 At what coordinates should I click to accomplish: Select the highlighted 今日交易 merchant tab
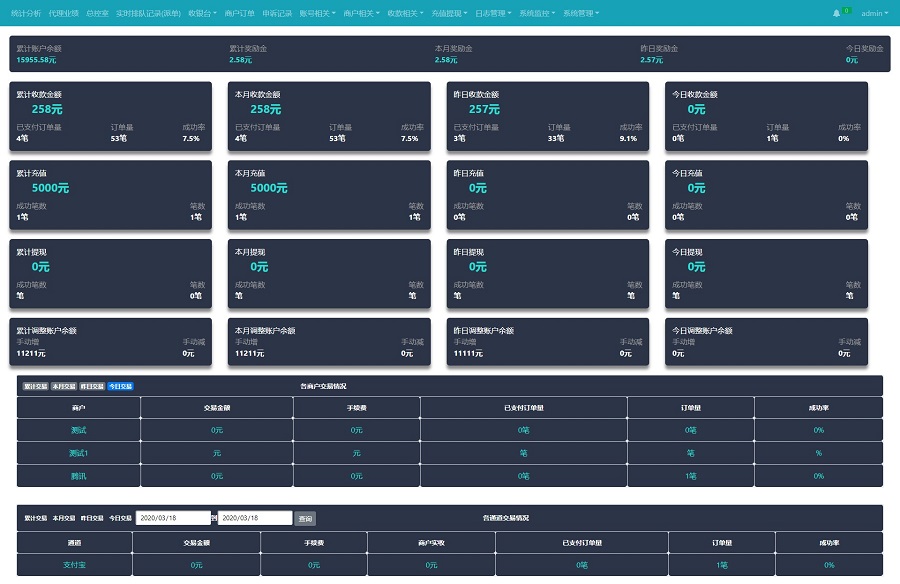(120, 386)
